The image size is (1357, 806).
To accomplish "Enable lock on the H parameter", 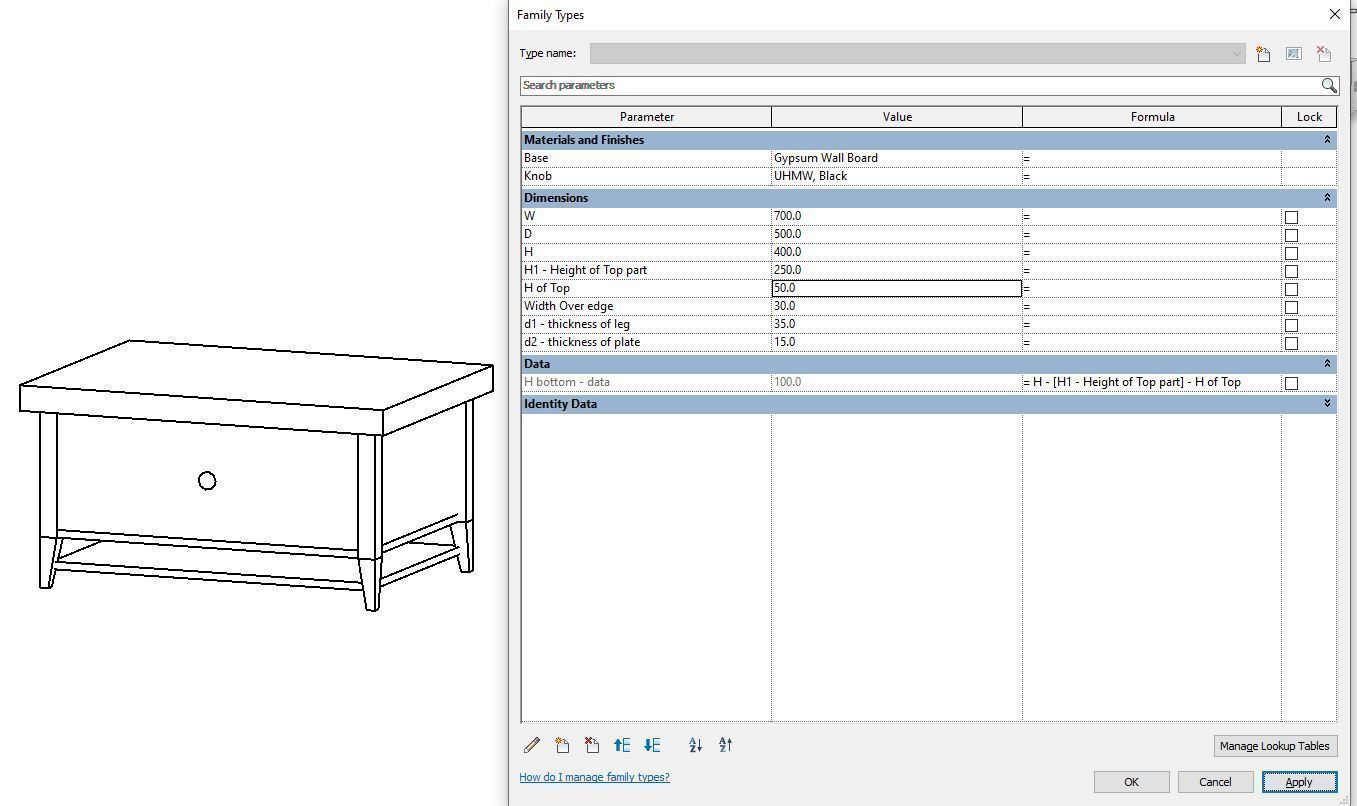I will coord(1291,252).
